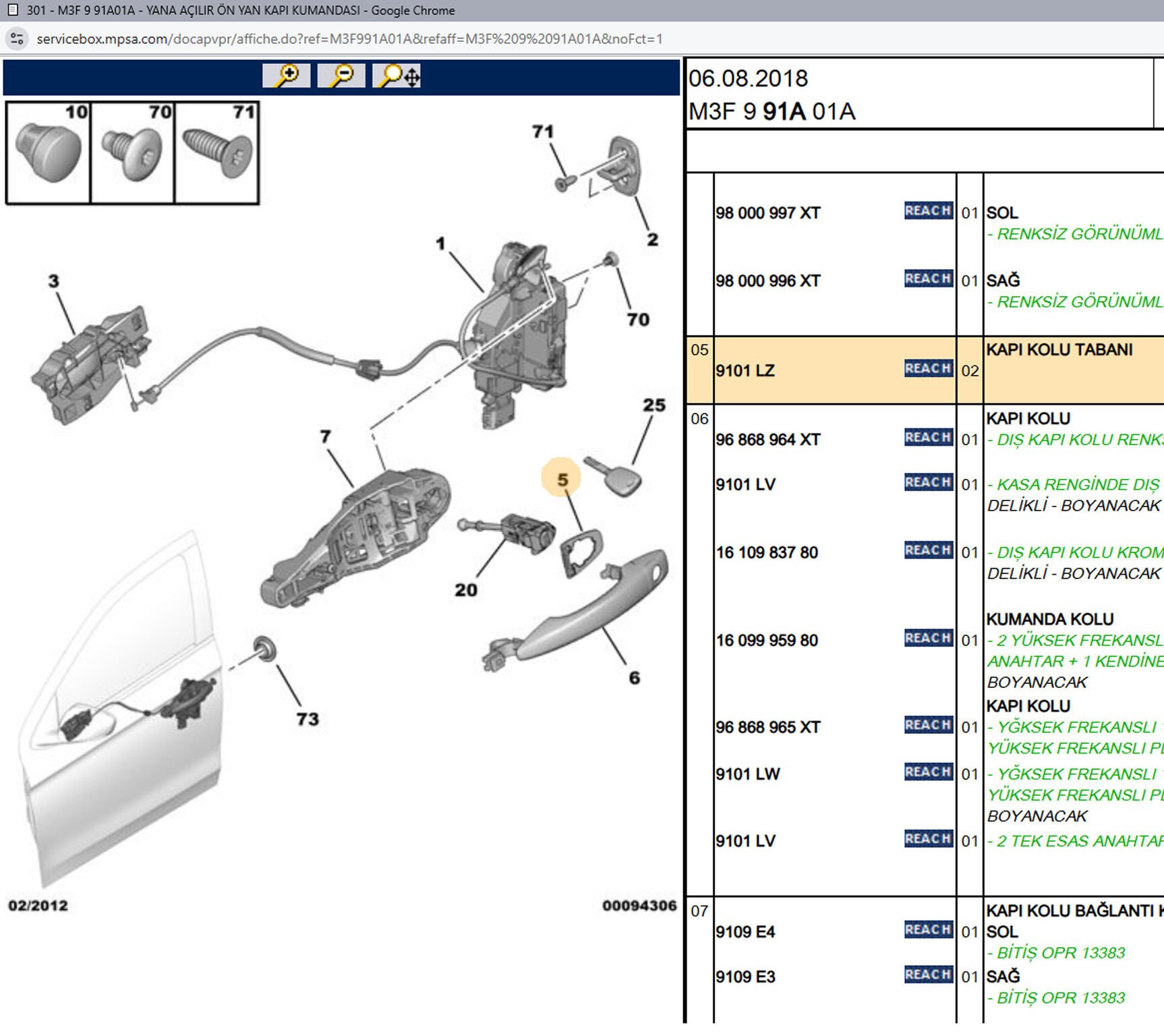Click the part number 9101 LZ
Screen dimensions: 1164x1036
[745, 371]
